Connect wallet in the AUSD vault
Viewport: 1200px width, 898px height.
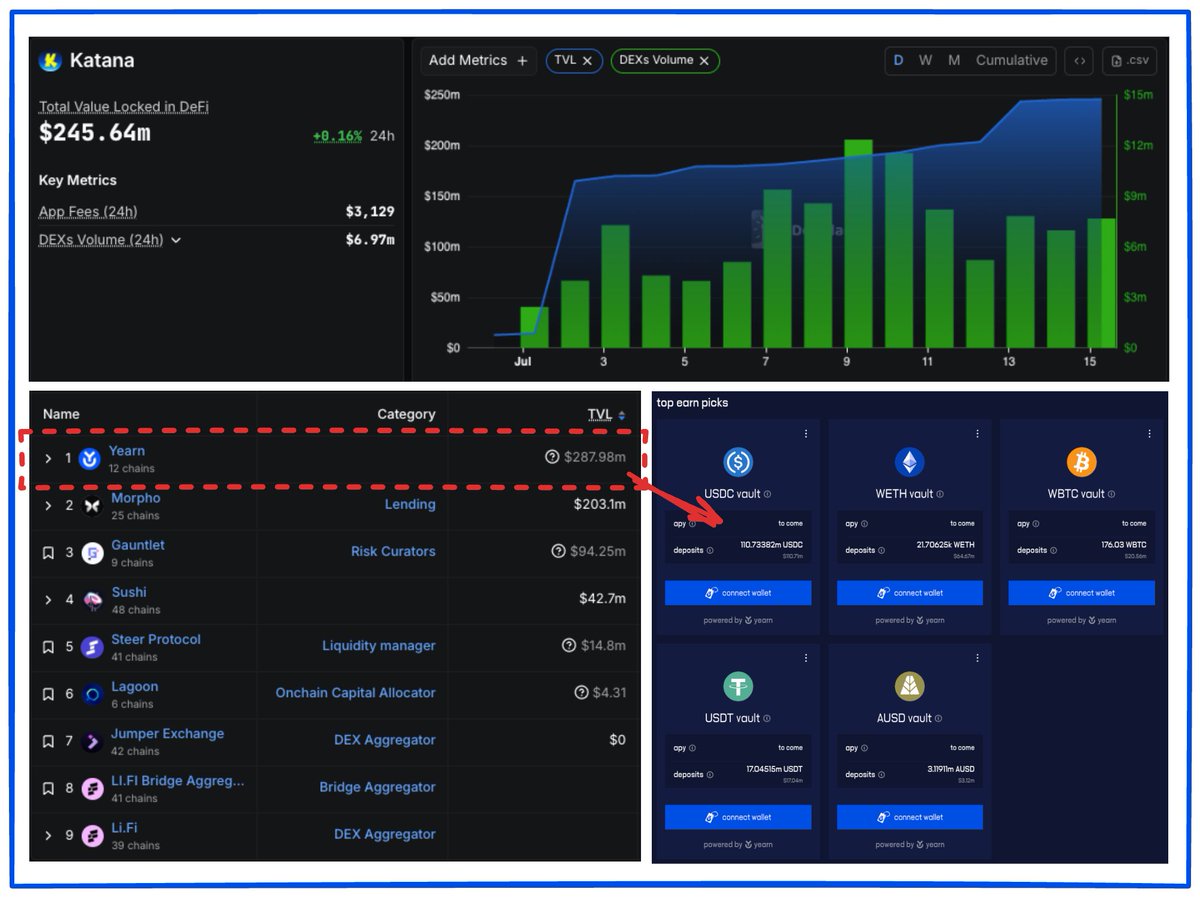(x=910, y=817)
